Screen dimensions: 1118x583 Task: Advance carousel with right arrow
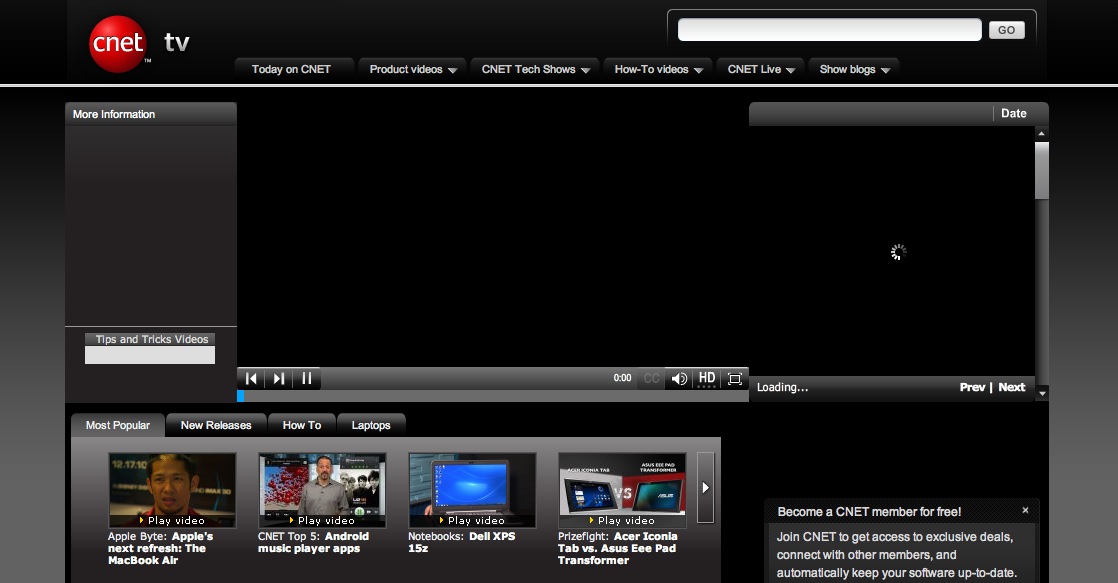[x=705, y=487]
